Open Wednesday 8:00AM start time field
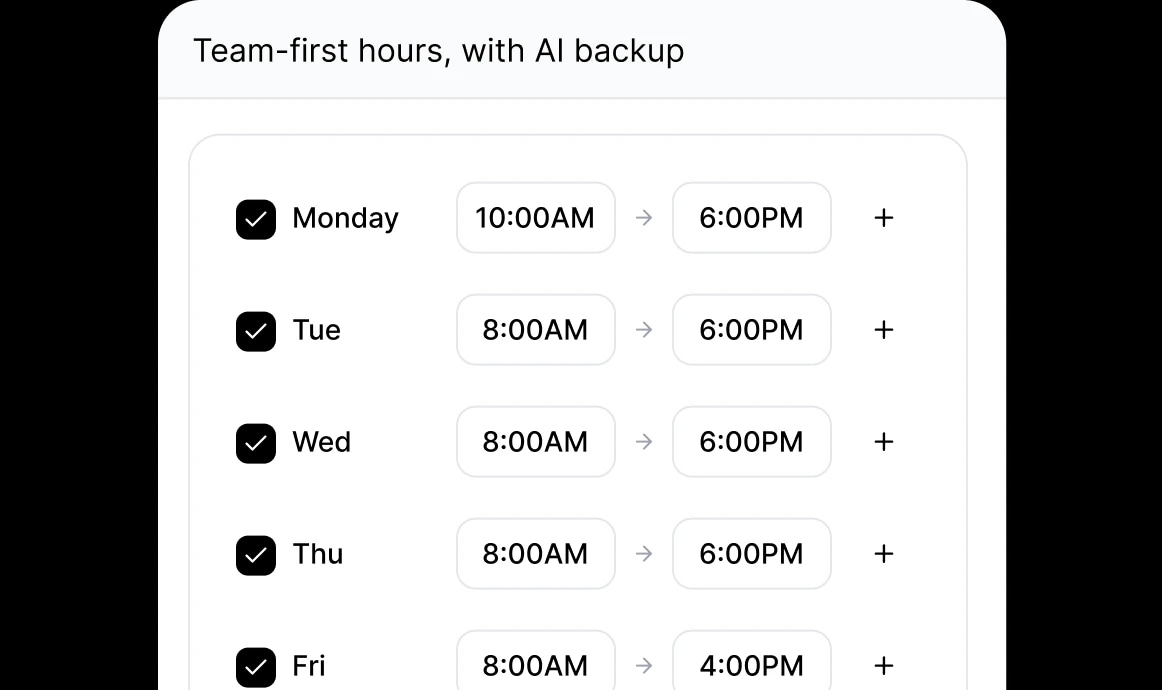This screenshot has width=1162, height=690. coord(535,442)
